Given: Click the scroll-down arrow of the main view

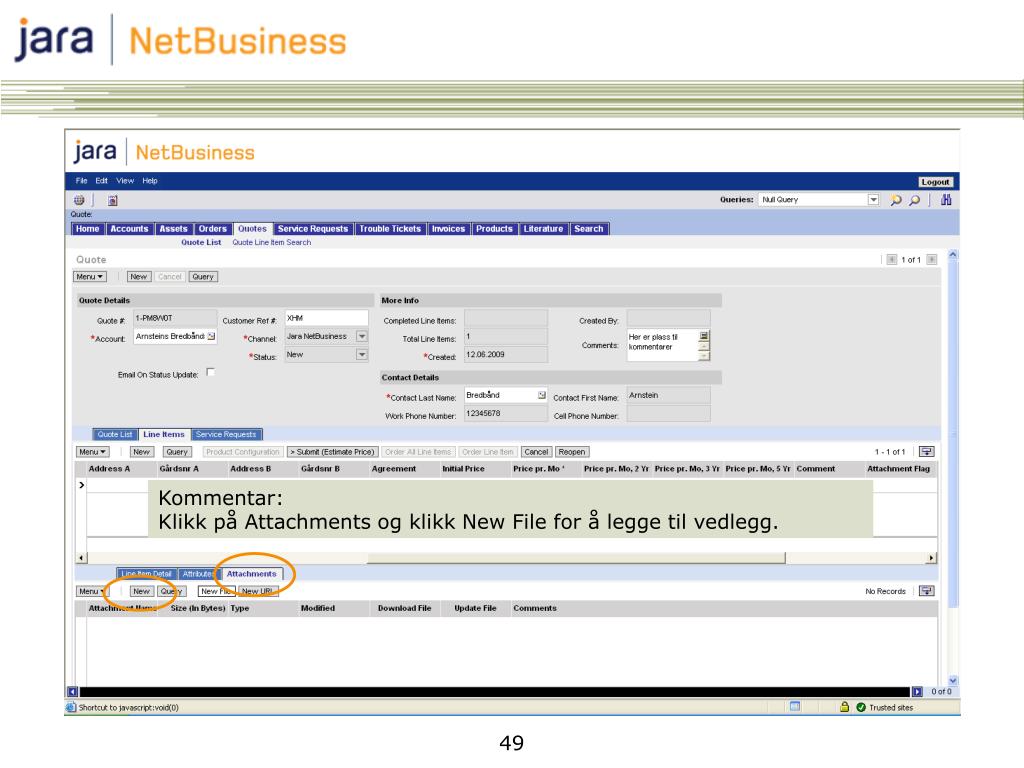Looking at the screenshot, I should click(x=953, y=680).
